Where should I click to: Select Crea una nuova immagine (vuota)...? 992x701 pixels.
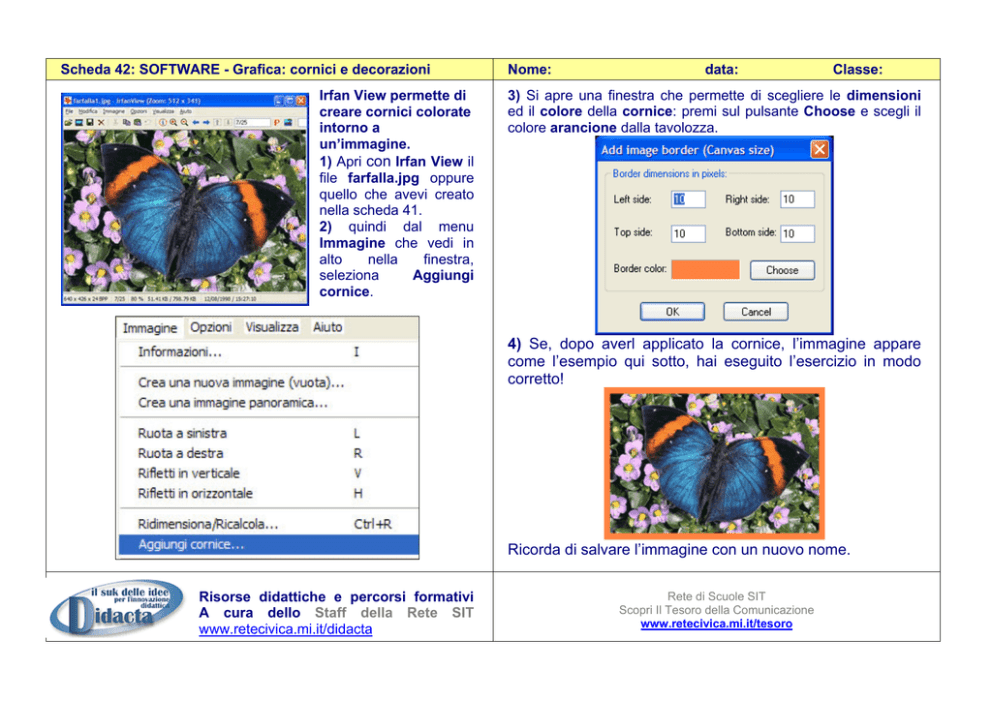269,383
